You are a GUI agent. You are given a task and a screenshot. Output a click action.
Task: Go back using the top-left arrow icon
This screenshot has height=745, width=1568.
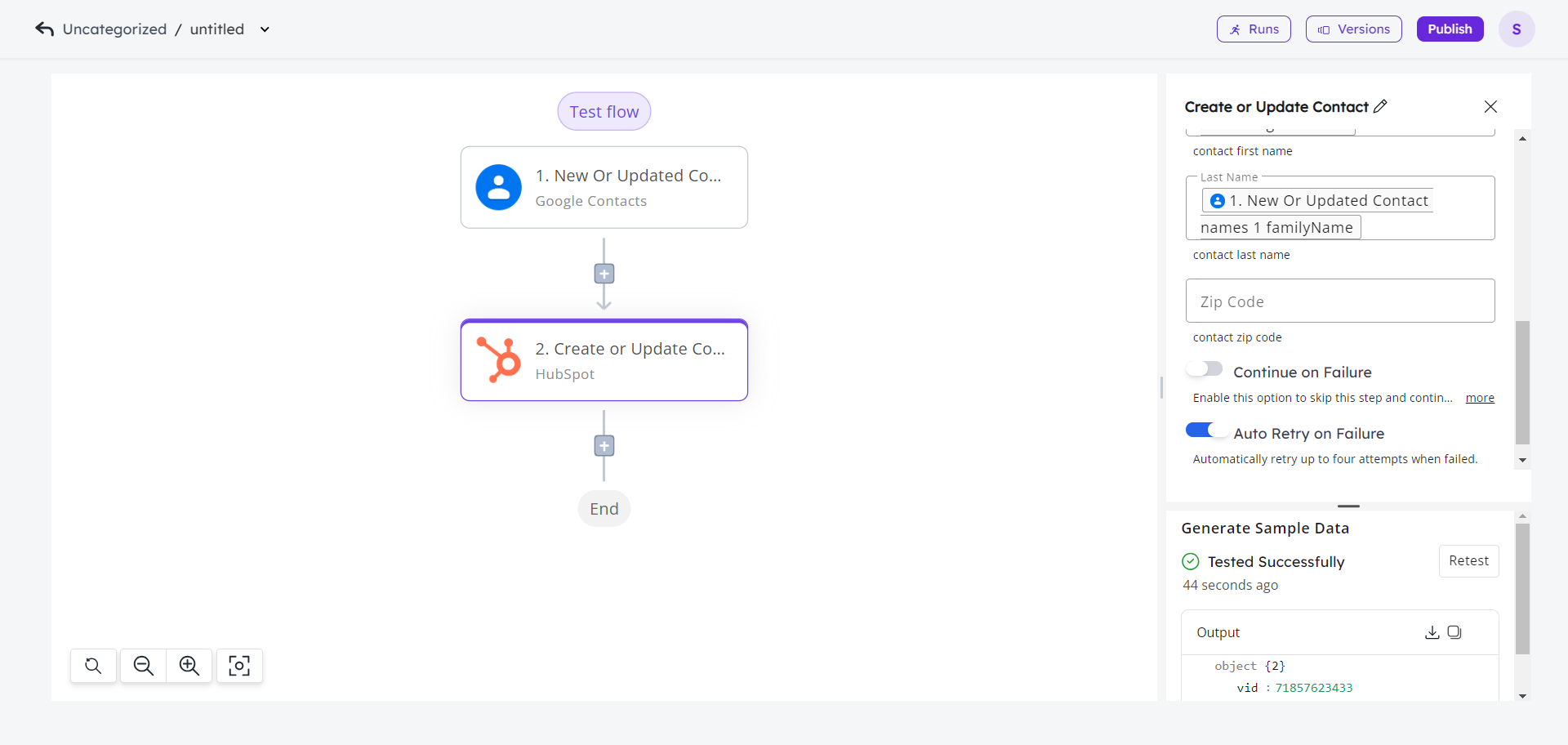[44, 29]
